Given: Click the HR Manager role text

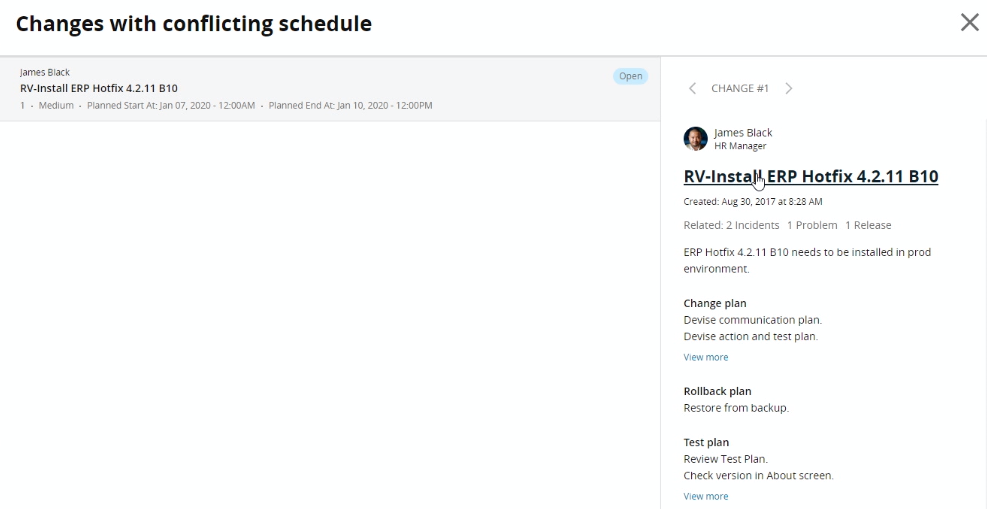Looking at the screenshot, I should tap(740, 146).
